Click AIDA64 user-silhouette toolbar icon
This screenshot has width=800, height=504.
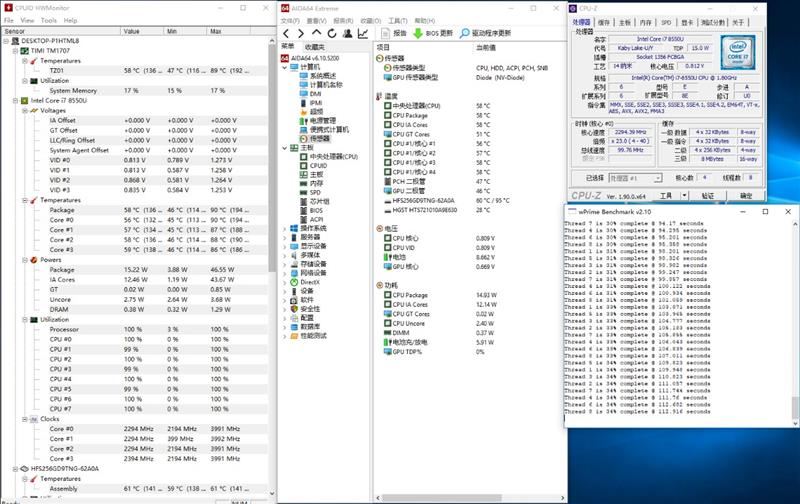pyautogui.click(x=347, y=34)
